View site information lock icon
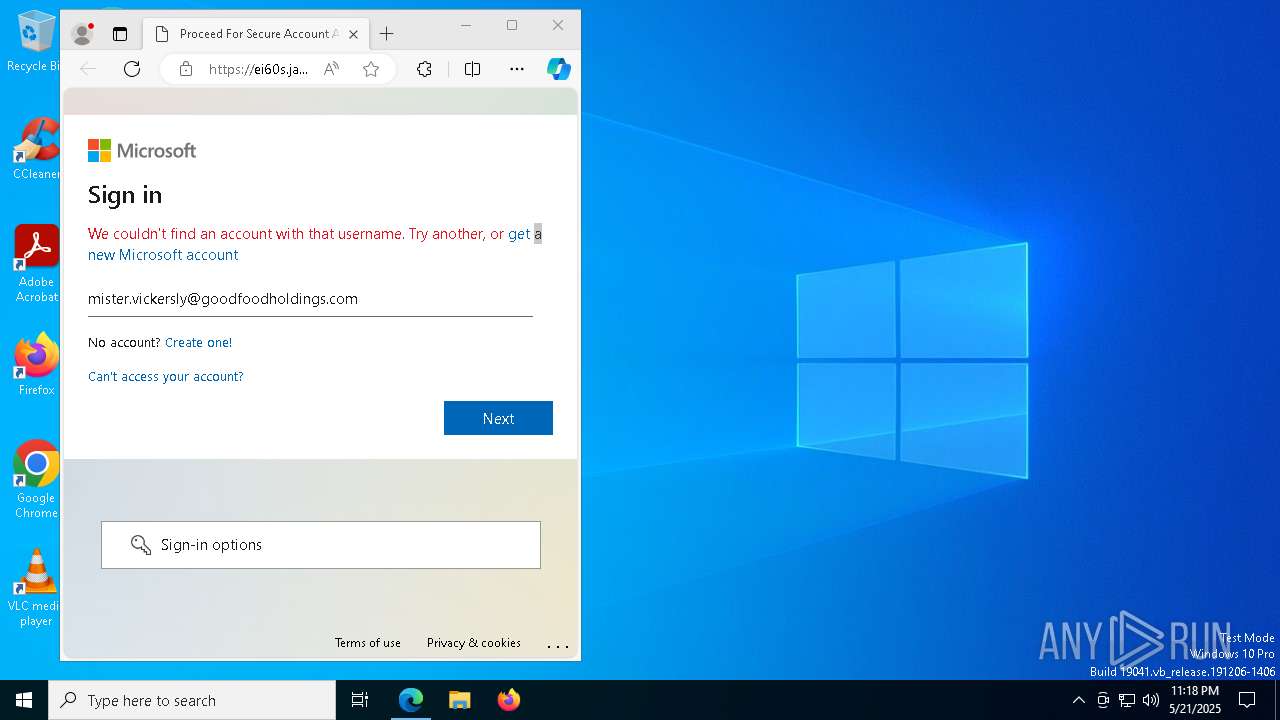The height and width of the screenshot is (720, 1280). coord(185,69)
